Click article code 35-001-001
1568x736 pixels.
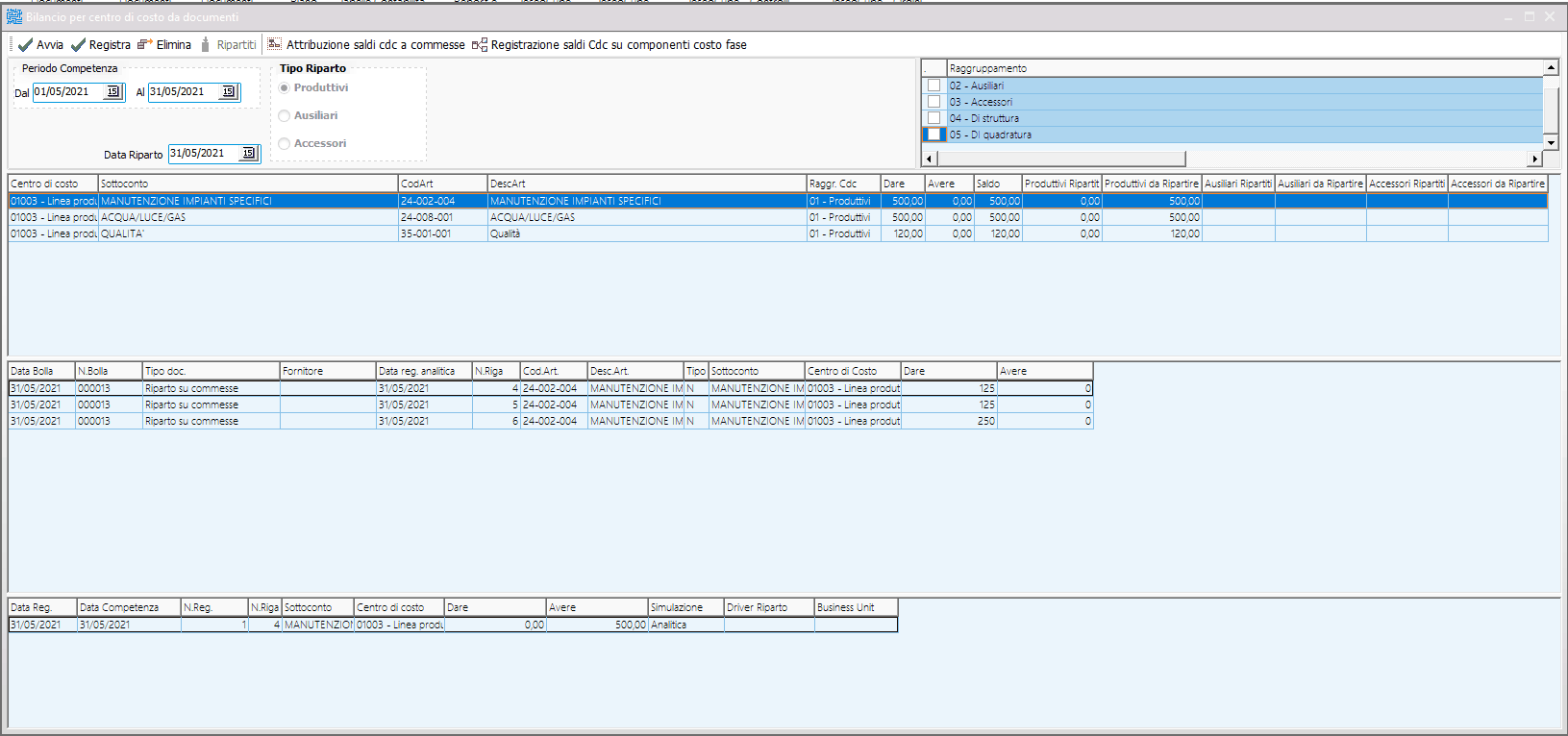[443, 233]
